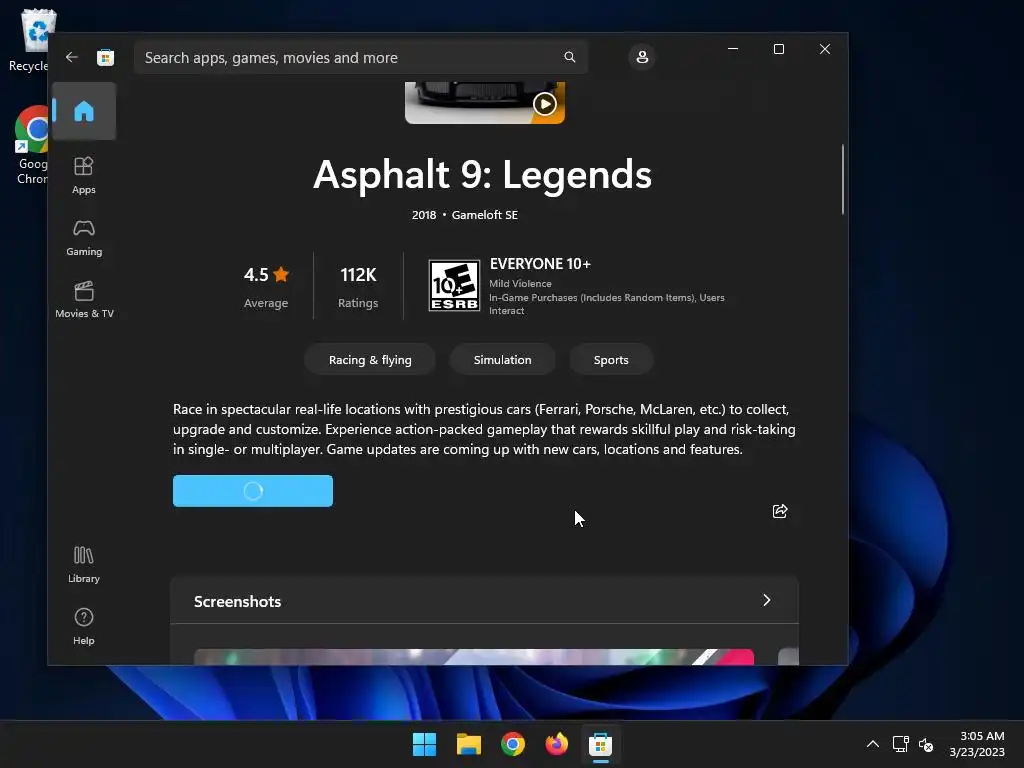Click the blue loading install button

coord(253,491)
